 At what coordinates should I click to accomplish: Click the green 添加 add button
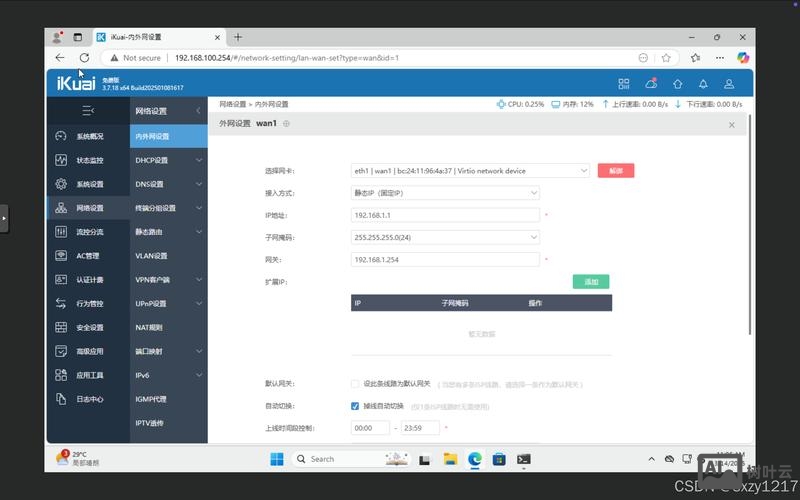[x=591, y=282]
